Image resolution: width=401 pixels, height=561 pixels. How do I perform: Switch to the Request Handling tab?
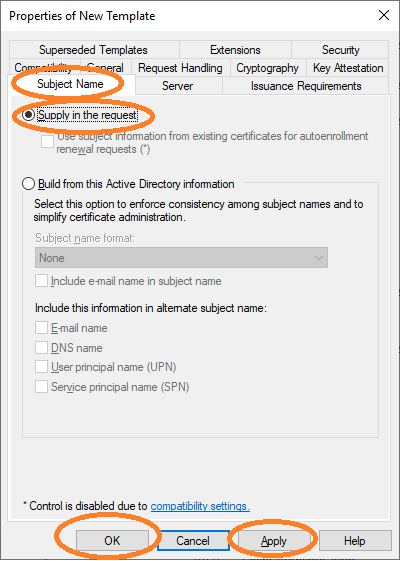180,68
